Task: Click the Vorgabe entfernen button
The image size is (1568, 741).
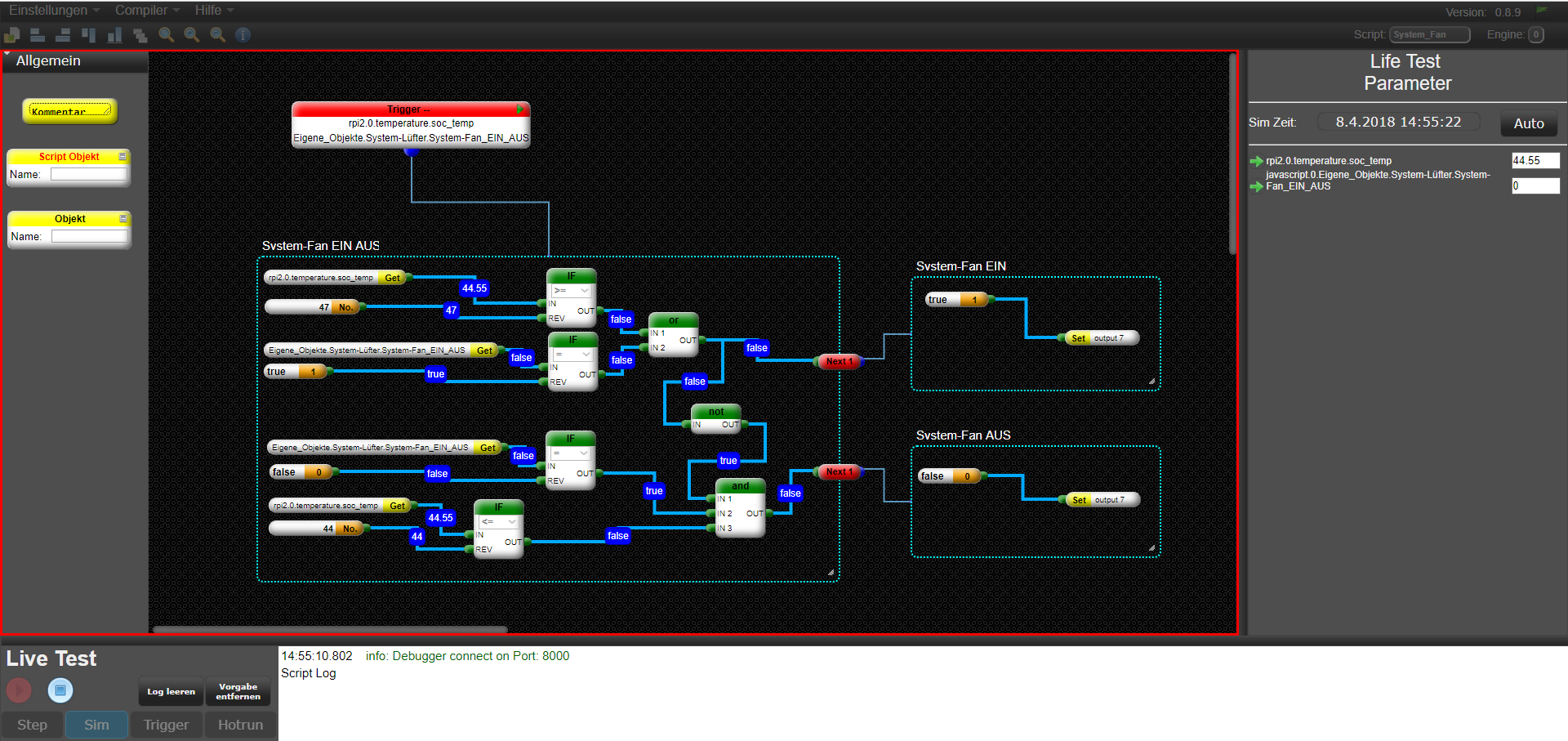Action: pos(238,691)
